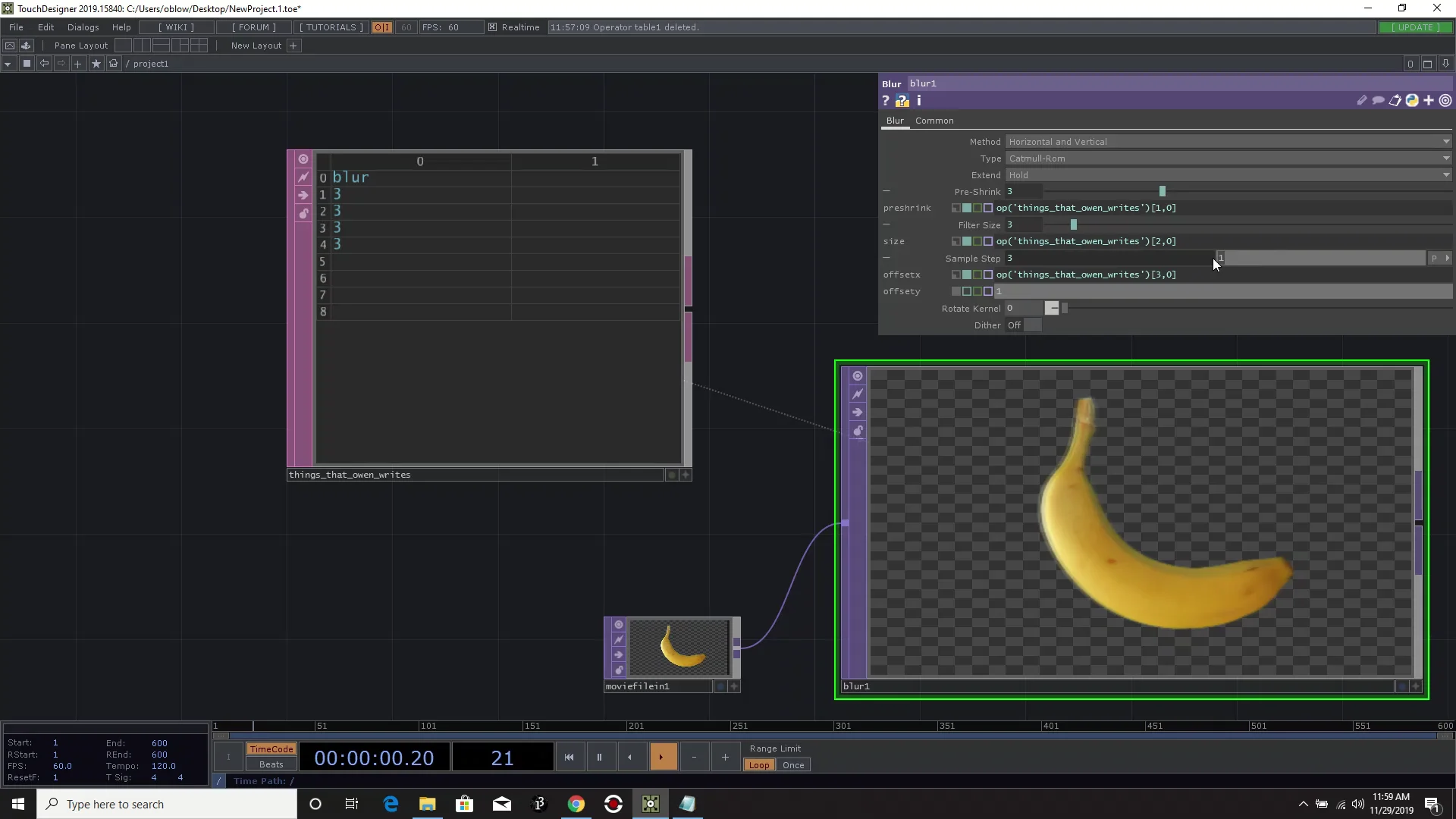Click the Filter Size slider handle
The image size is (1456, 819).
1073,225
